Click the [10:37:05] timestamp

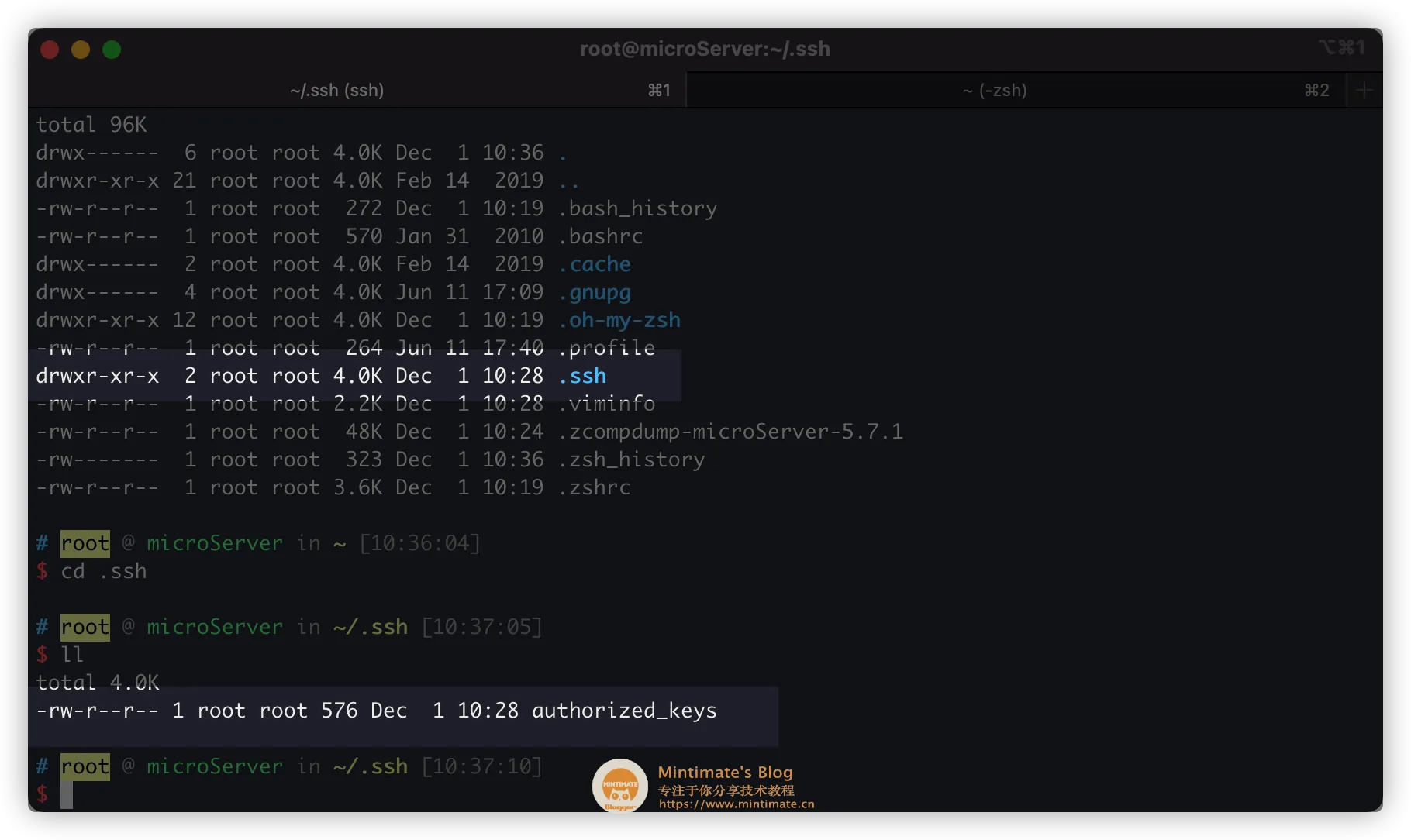click(481, 627)
